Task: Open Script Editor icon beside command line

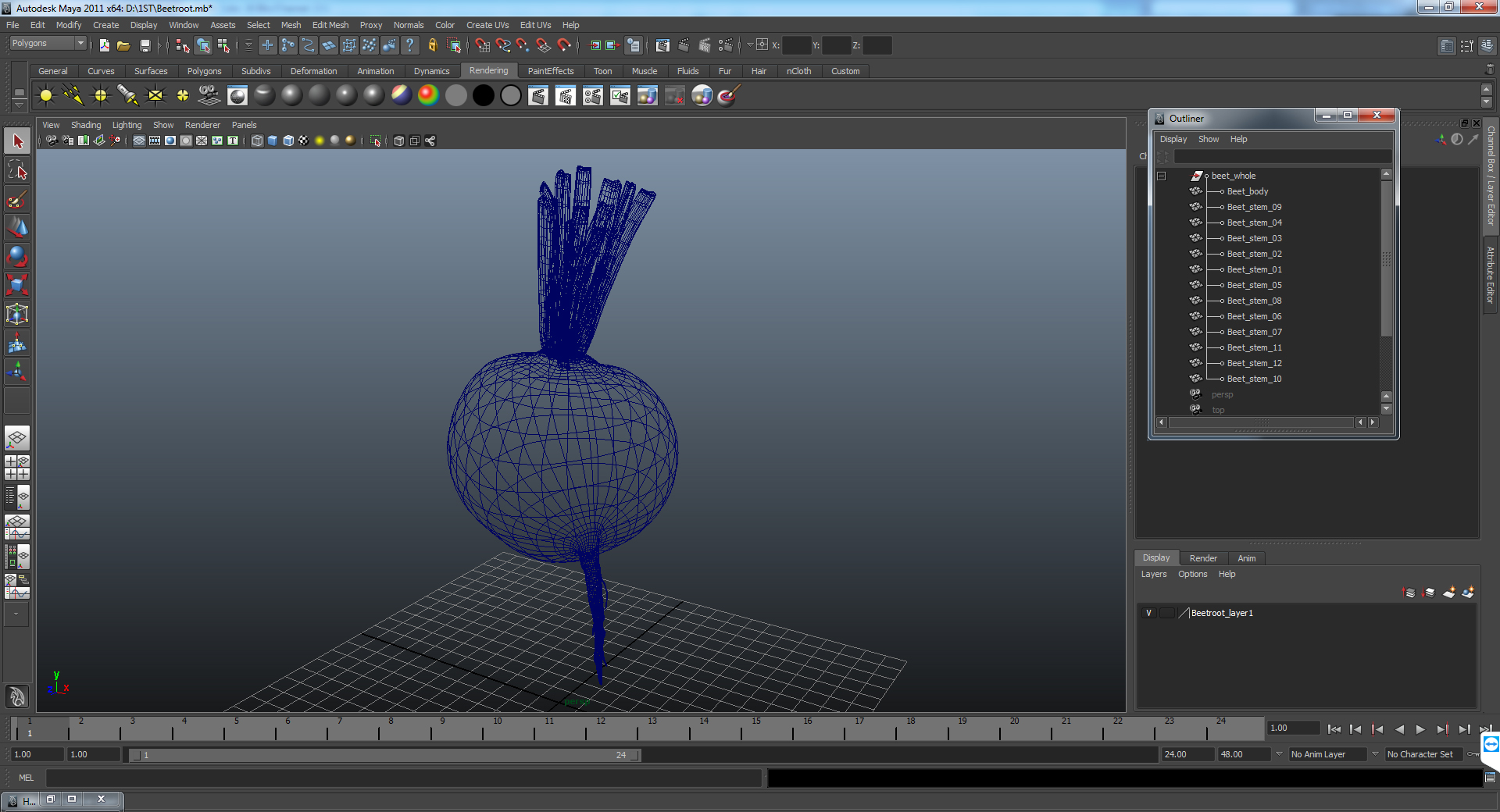Action: [1490, 778]
